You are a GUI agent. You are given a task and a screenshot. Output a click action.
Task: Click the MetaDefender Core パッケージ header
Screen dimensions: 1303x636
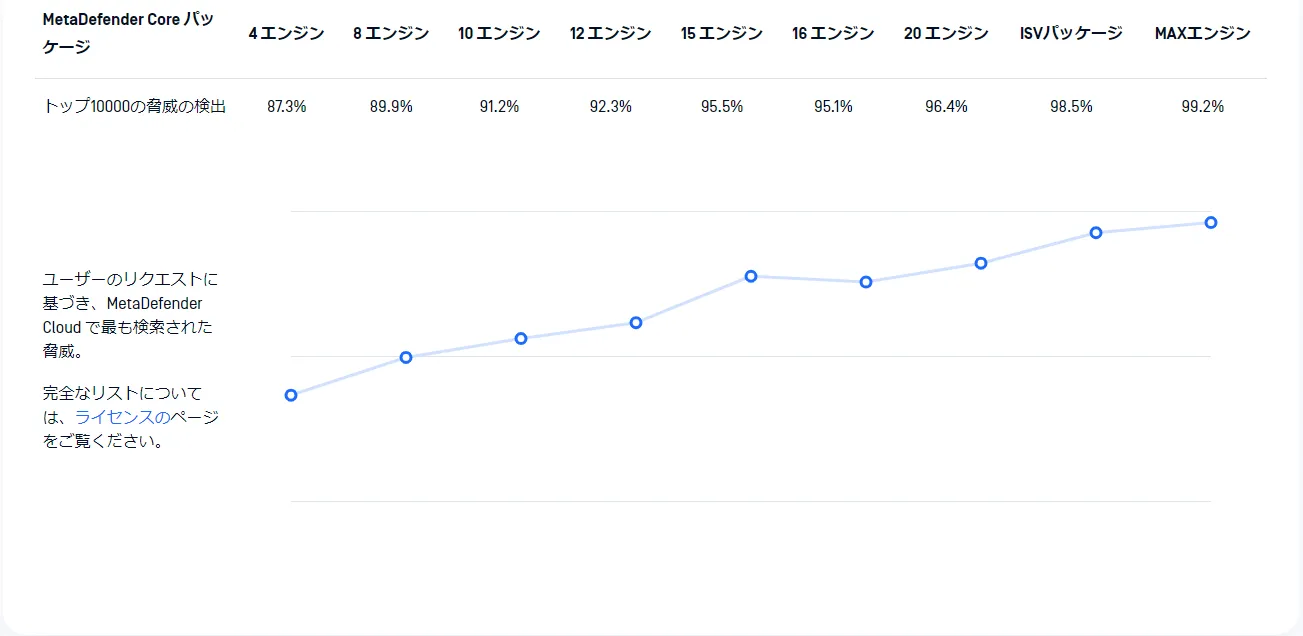tap(128, 33)
